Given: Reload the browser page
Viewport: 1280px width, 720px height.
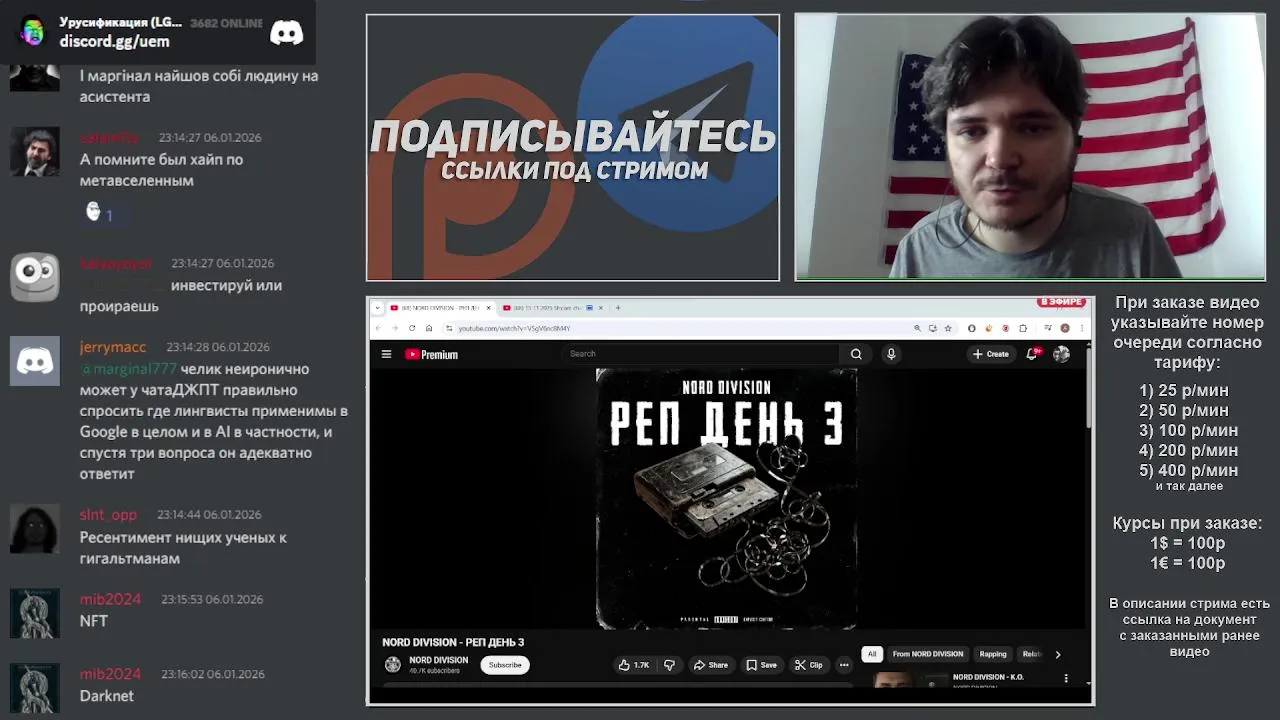Looking at the screenshot, I should pyautogui.click(x=411, y=328).
